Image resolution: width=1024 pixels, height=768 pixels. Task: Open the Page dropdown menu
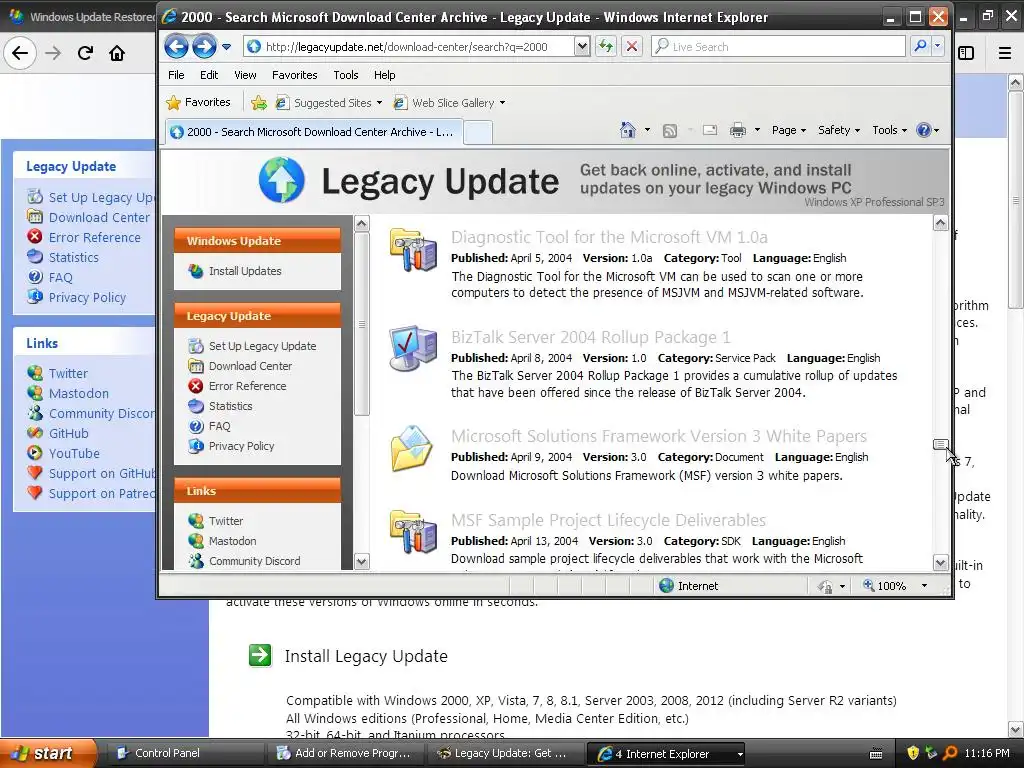click(788, 130)
